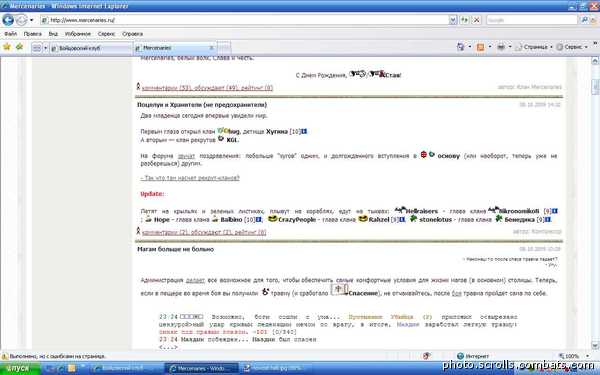This screenshot has width=600, height=375.
Task: Open the 100% zoom level control
Action: pyautogui.click(x=571, y=356)
